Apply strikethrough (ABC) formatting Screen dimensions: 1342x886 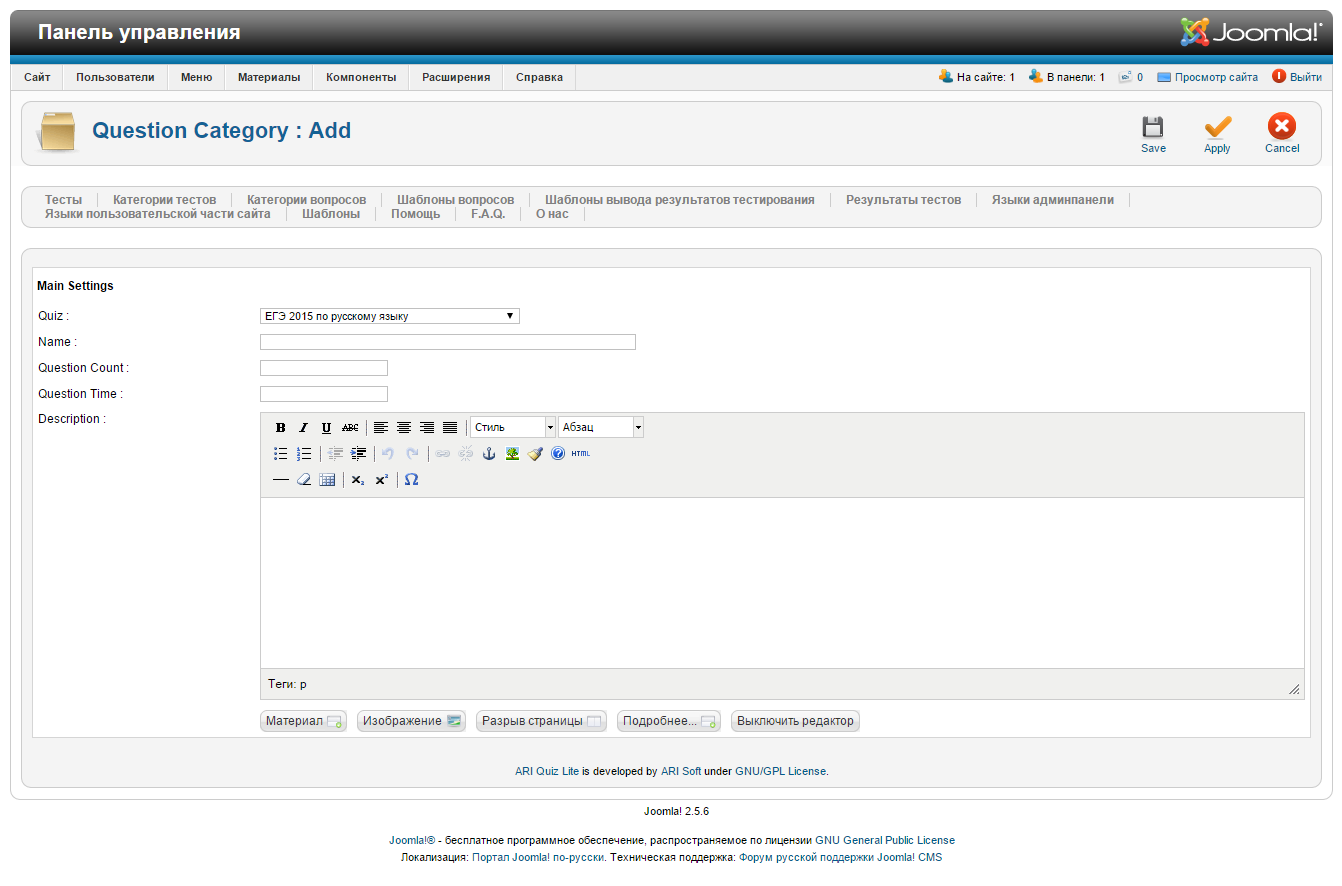click(x=350, y=428)
